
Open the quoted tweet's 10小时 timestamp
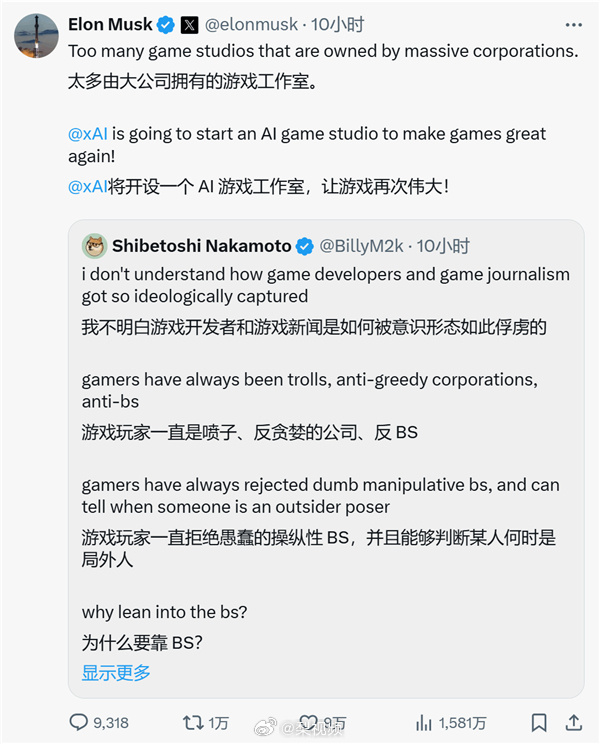pos(443,246)
